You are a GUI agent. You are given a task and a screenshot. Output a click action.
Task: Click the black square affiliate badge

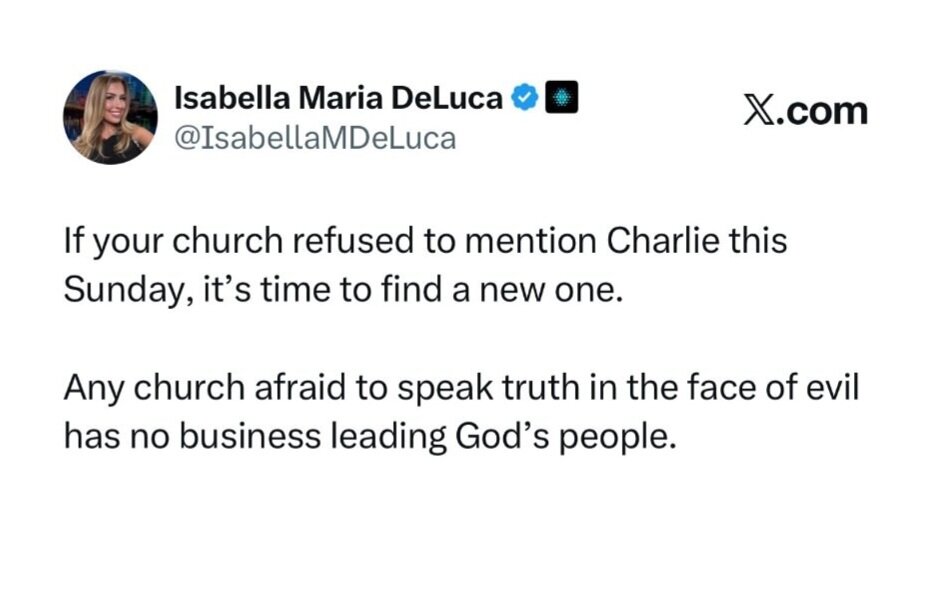[562, 97]
